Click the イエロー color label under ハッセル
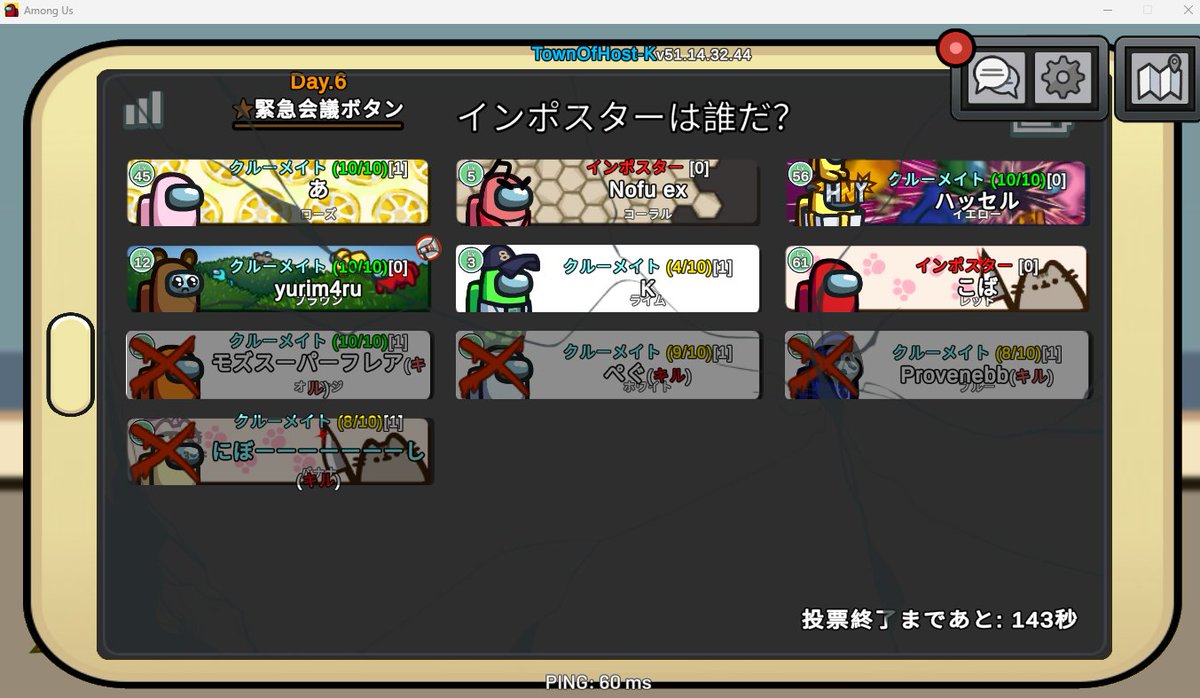 (x=976, y=214)
